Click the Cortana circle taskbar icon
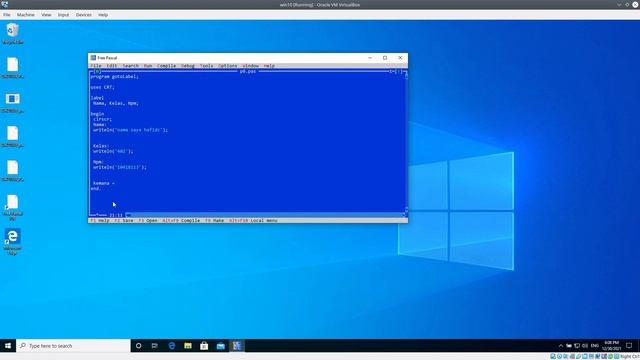This screenshot has width=640, height=360. point(138,346)
